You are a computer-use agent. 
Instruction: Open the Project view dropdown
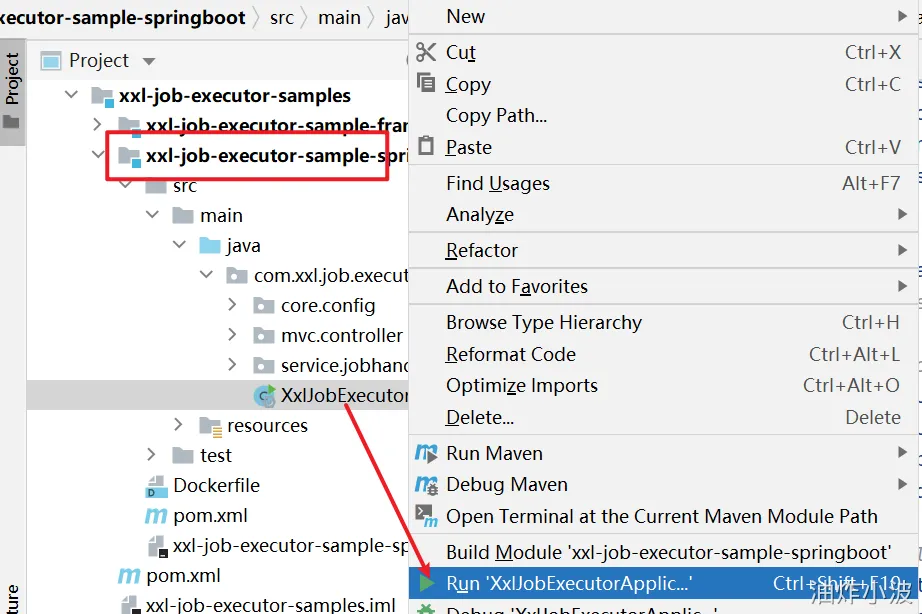(149, 61)
